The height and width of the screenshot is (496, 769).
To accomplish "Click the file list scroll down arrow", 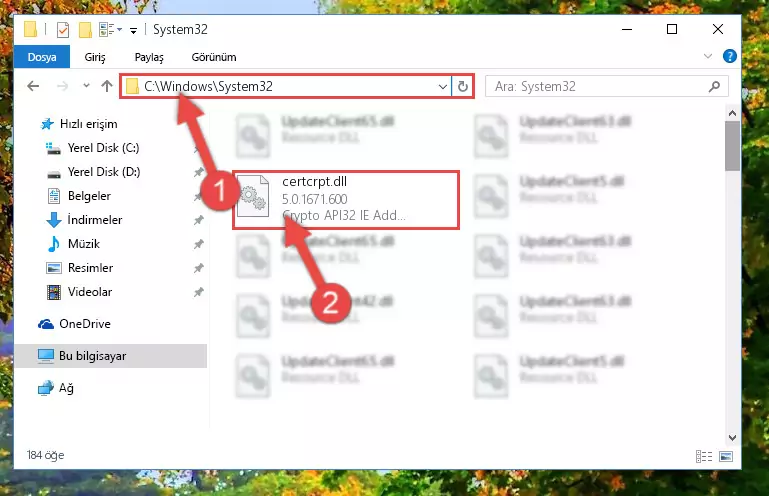I will (732, 438).
